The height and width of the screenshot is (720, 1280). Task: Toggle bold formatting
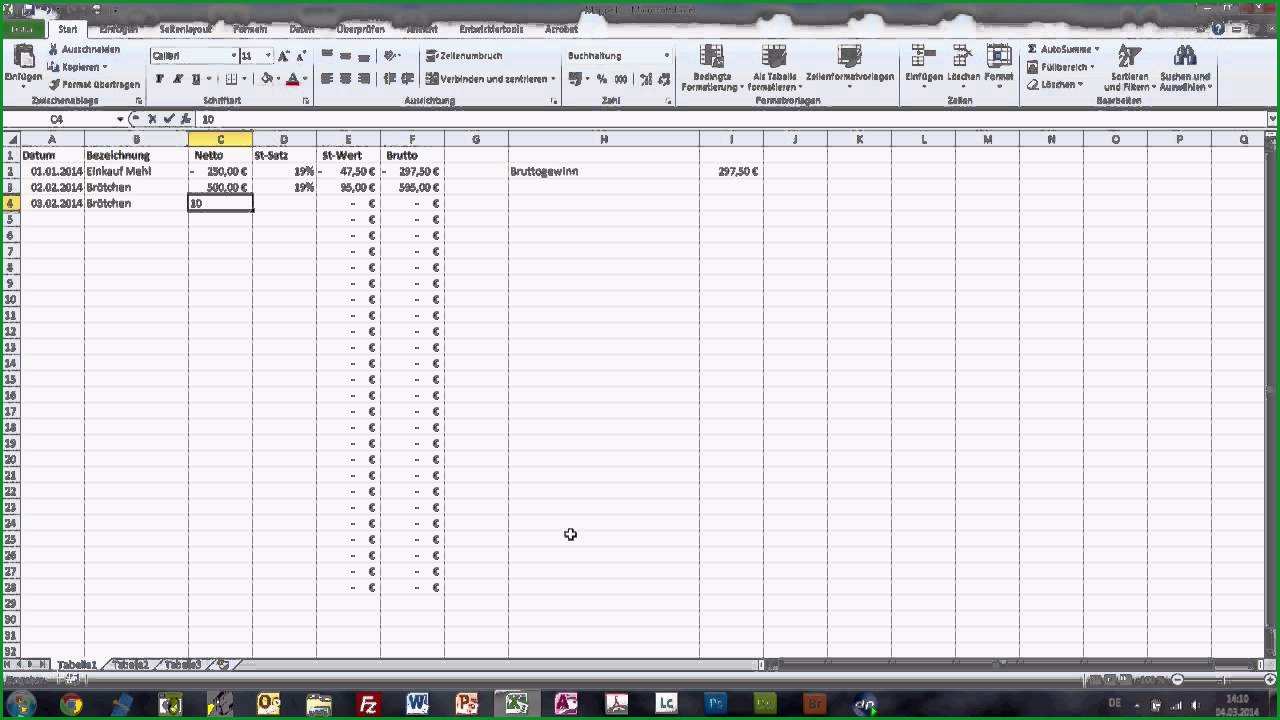point(159,79)
